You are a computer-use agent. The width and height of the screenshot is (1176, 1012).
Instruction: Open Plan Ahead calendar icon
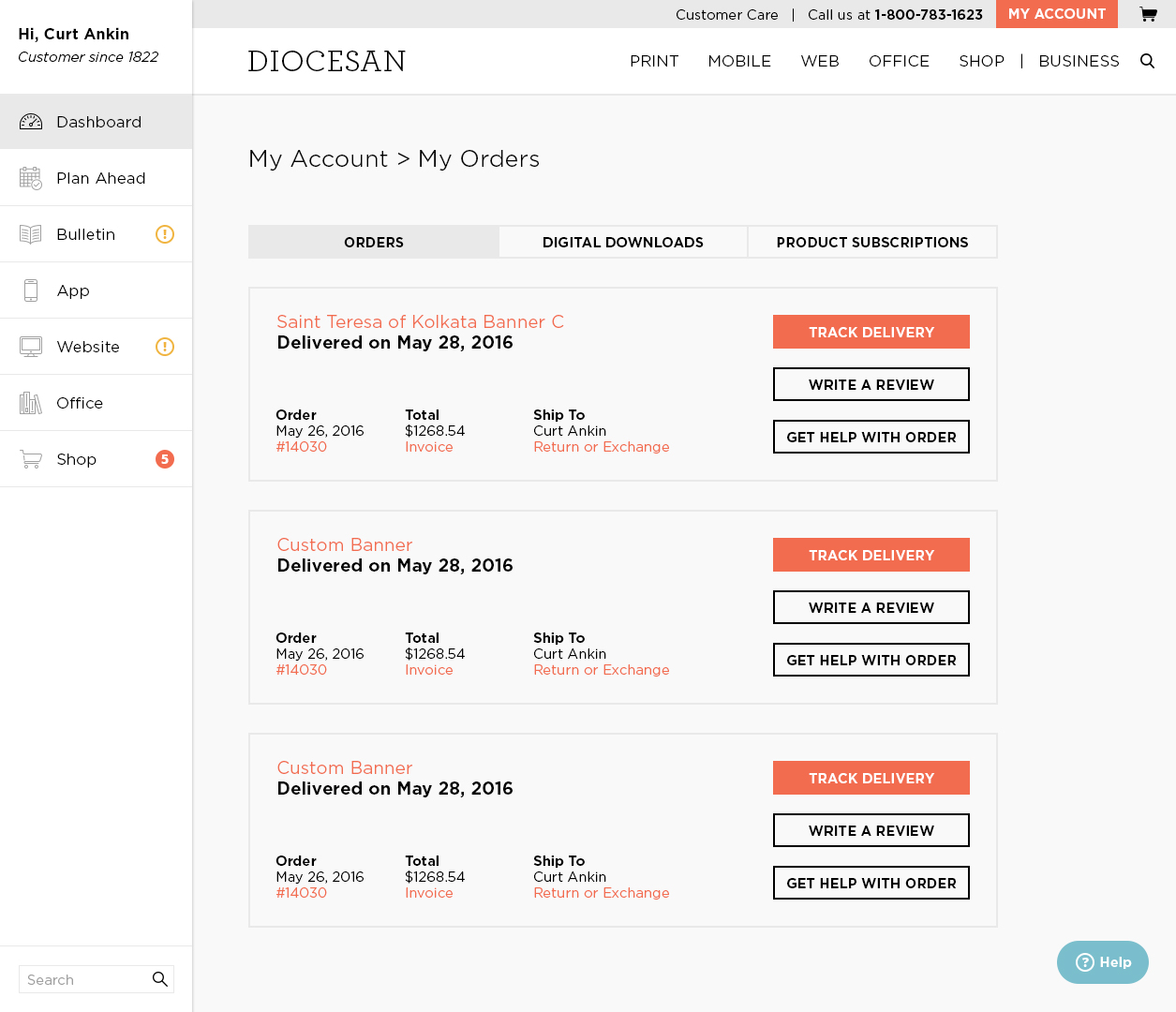click(x=31, y=178)
